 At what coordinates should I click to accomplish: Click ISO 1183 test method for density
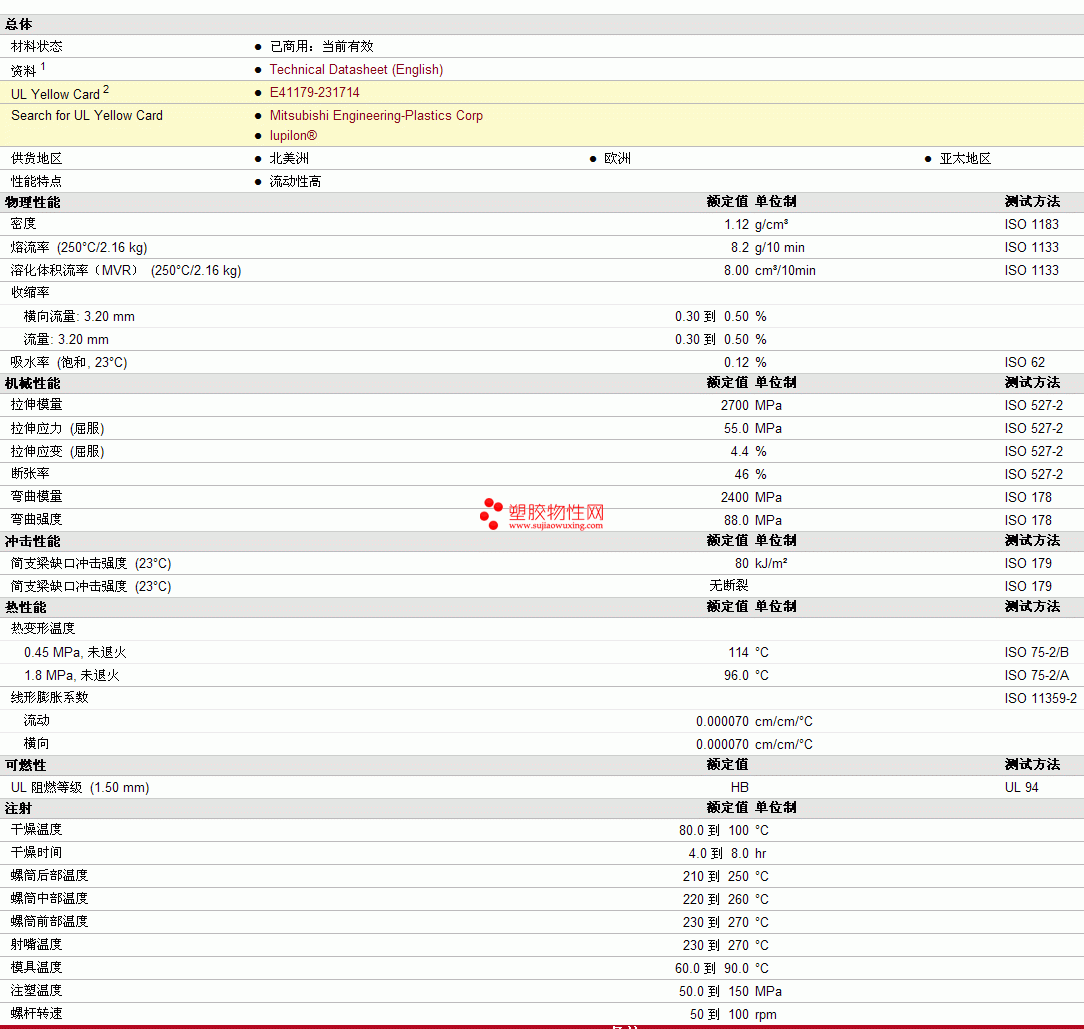point(1031,224)
